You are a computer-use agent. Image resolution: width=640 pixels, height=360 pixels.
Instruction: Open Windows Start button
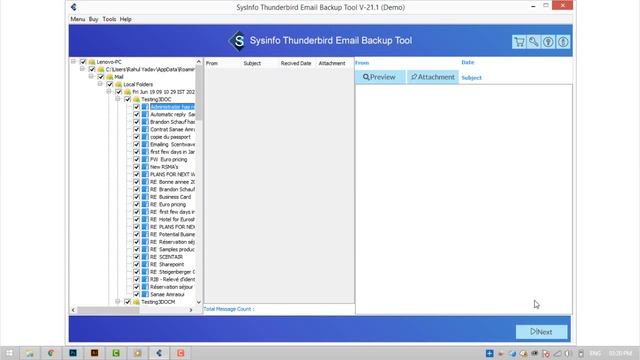tap(9, 353)
